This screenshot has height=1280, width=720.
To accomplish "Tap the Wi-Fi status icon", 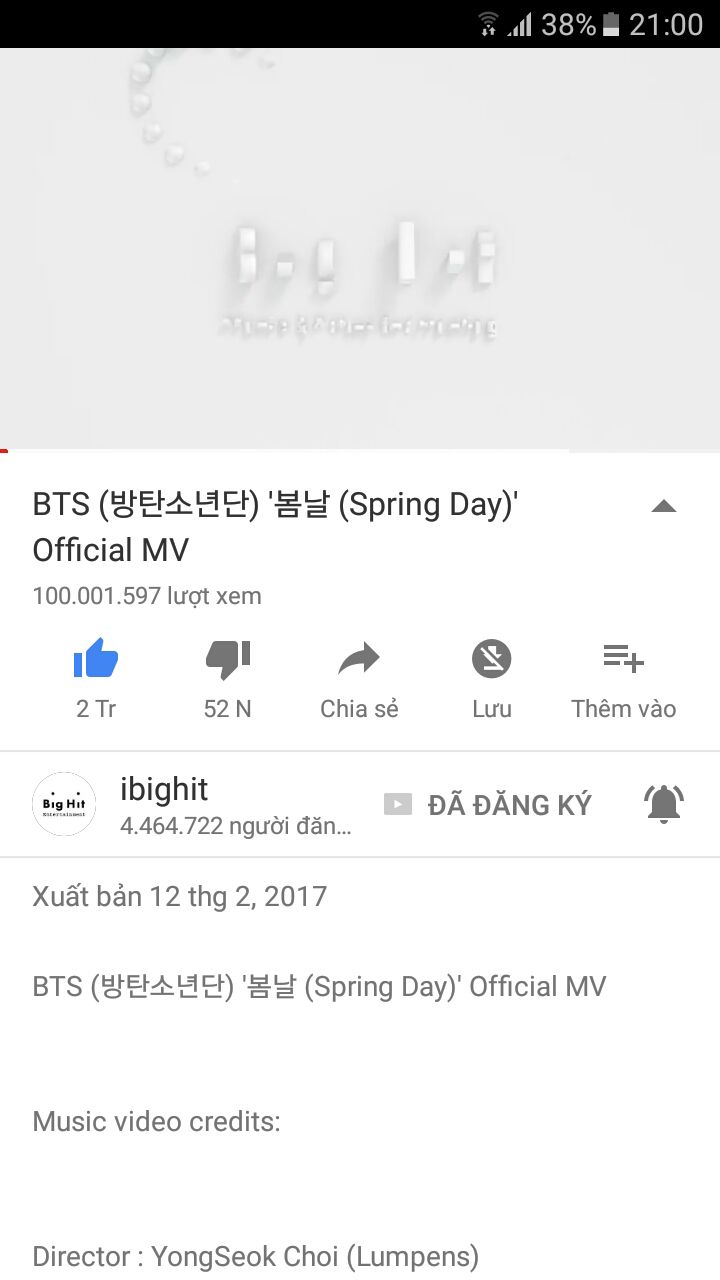I will pos(488,24).
